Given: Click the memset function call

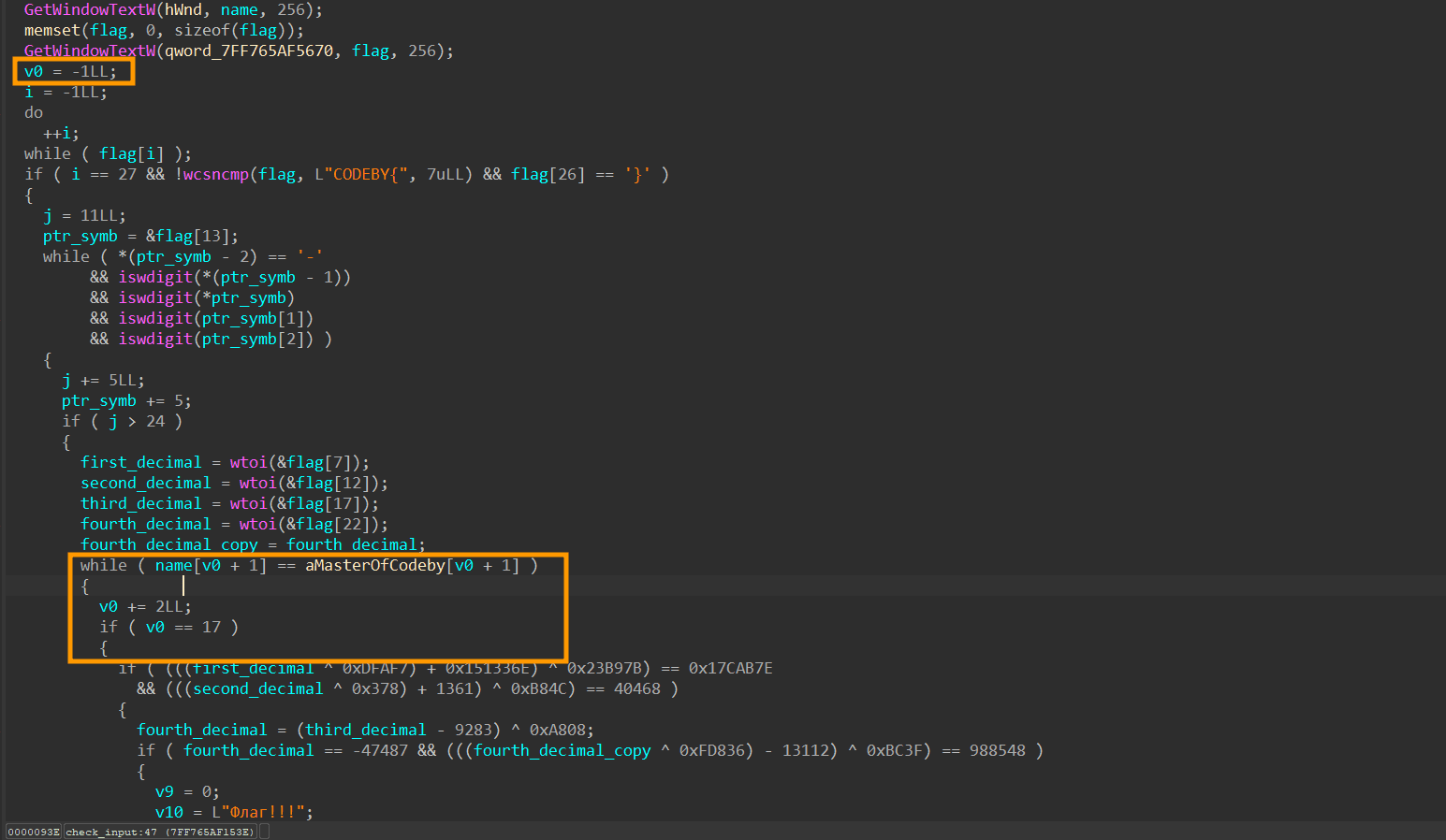Looking at the screenshot, I should [x=52, y=30].
